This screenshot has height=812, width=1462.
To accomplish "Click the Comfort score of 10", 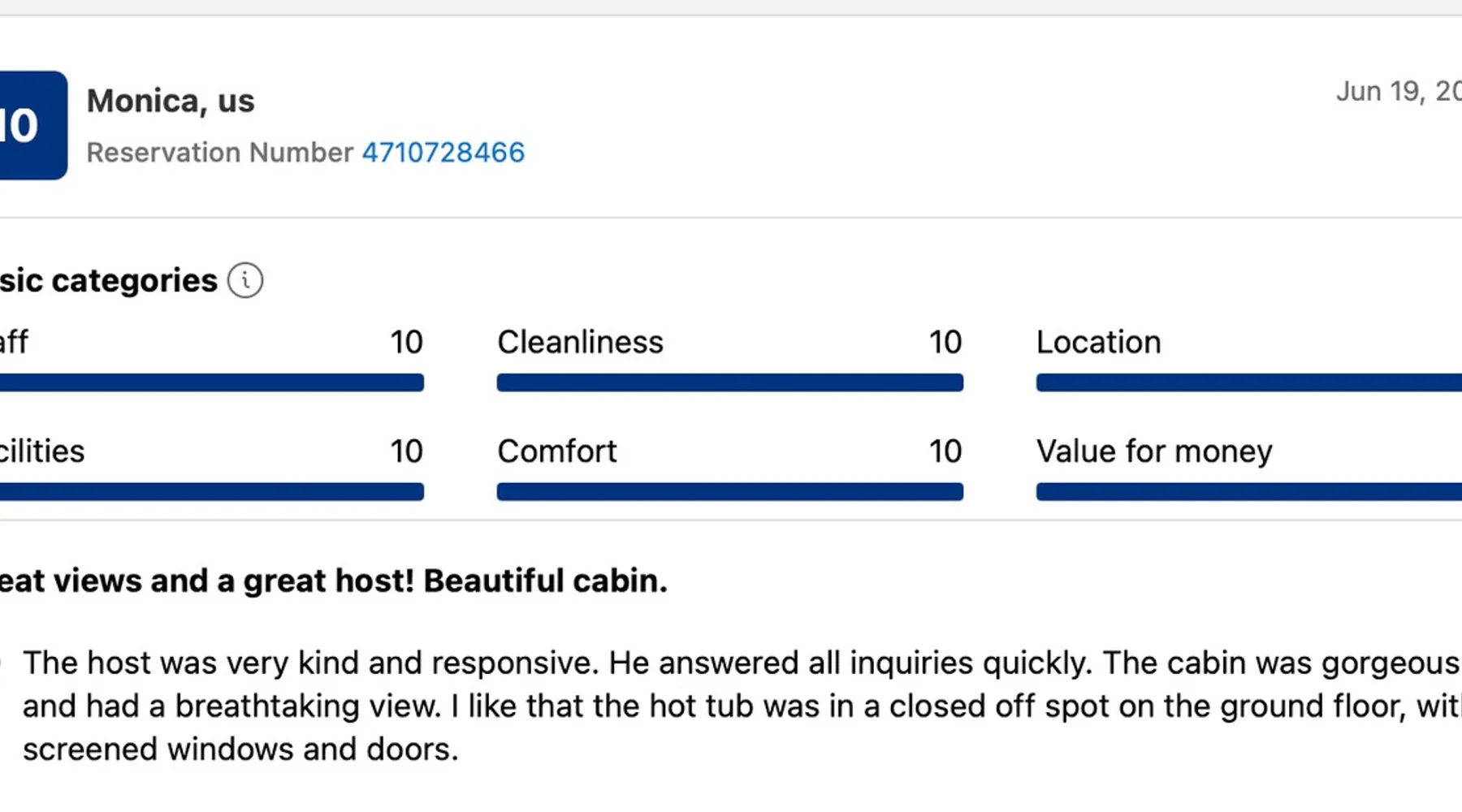I will click(x=945, y=451).
